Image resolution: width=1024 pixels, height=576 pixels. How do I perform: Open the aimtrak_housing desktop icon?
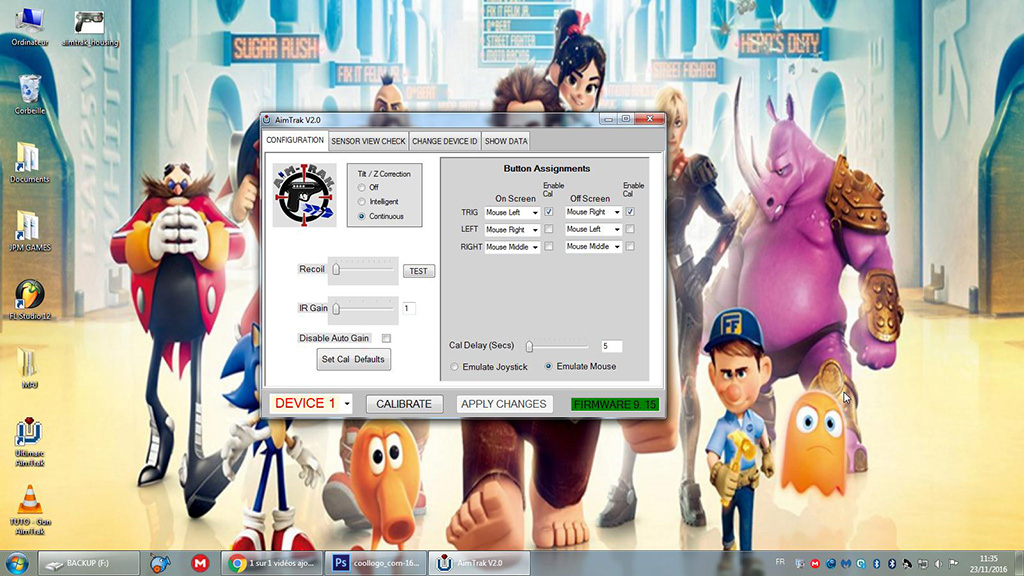[90, 28]
